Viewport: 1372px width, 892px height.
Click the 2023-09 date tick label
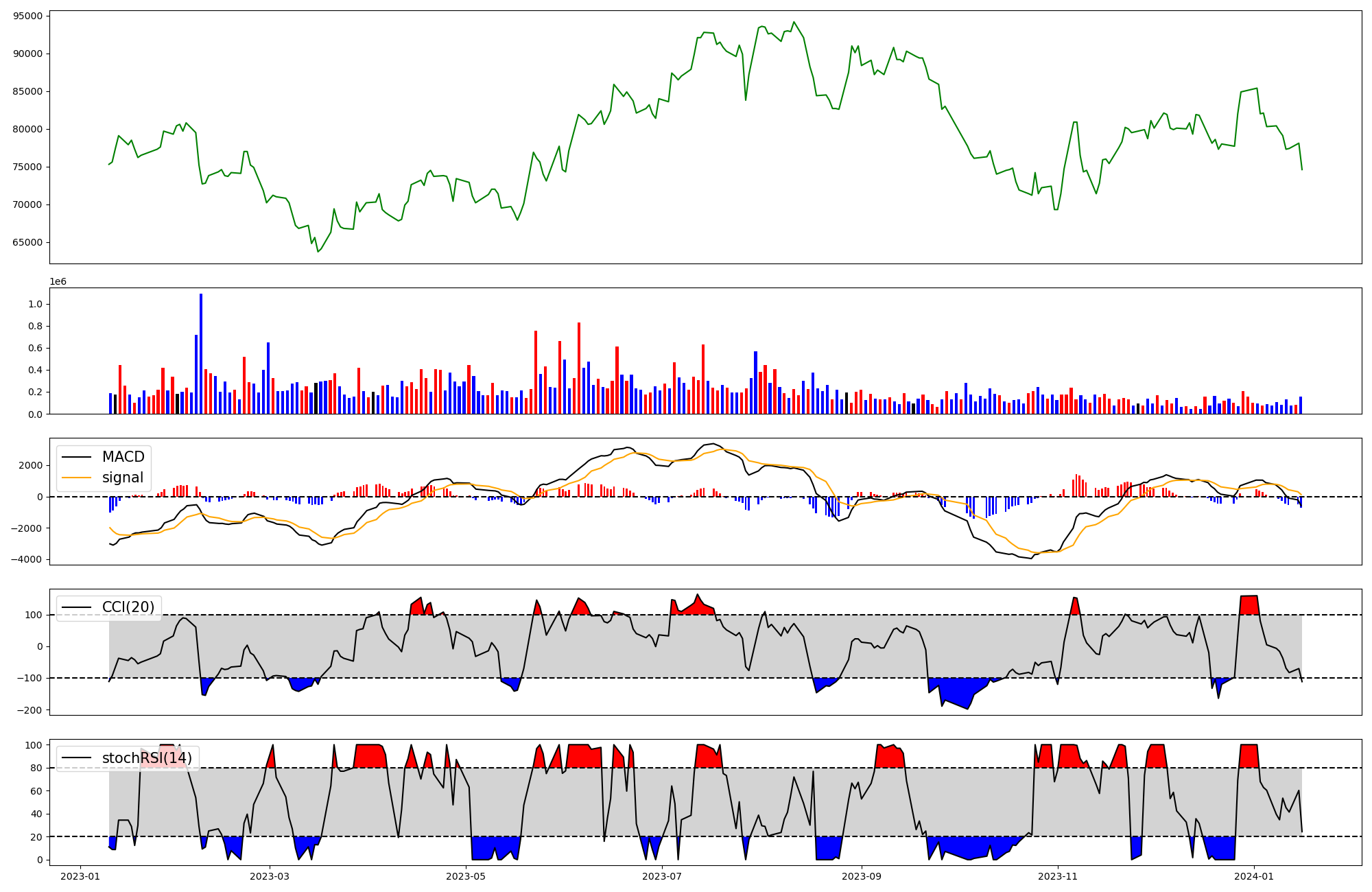862,876
